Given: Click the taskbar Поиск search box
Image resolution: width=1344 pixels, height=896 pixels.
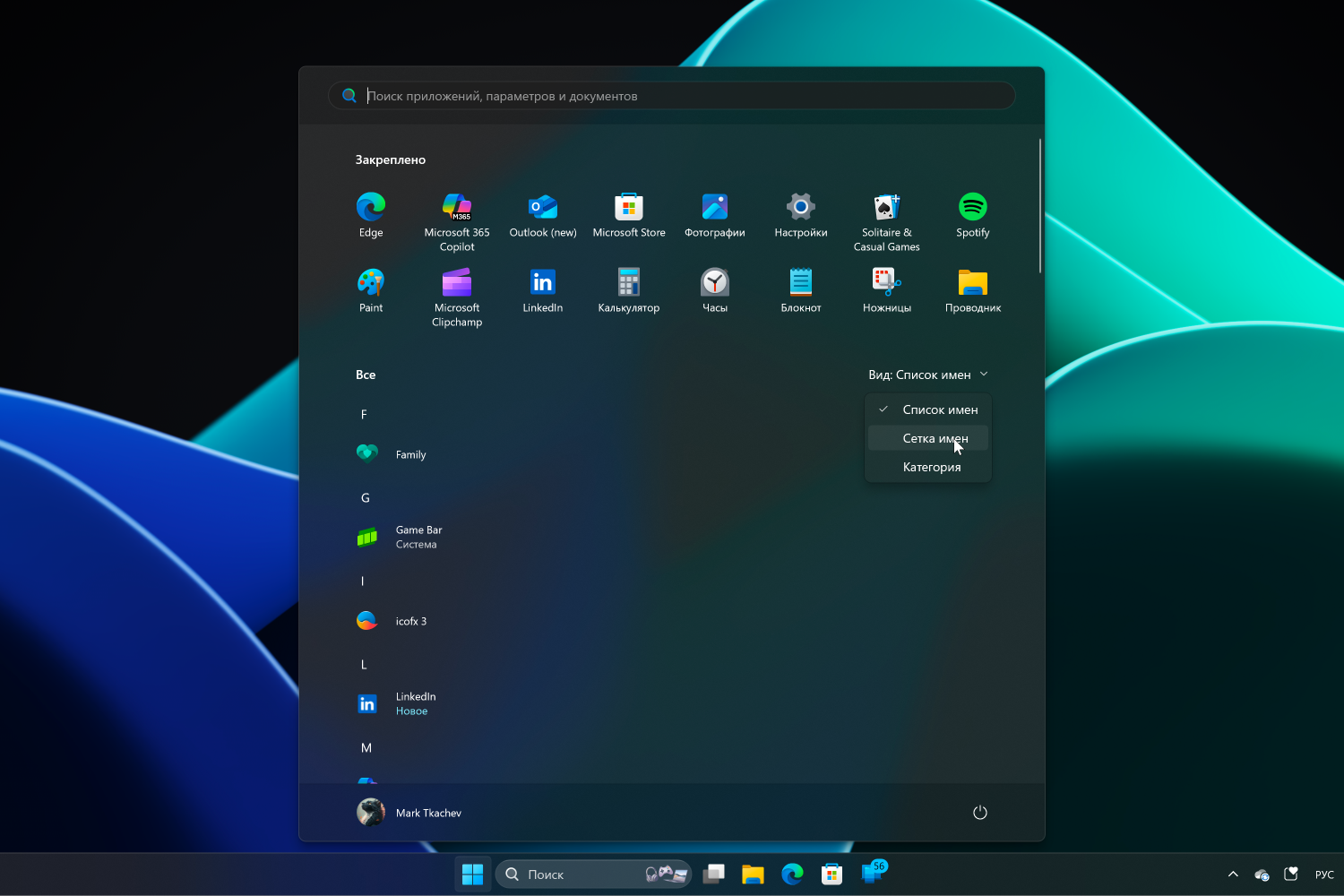Looking at the screenshot, I should [x=593, y=874].
